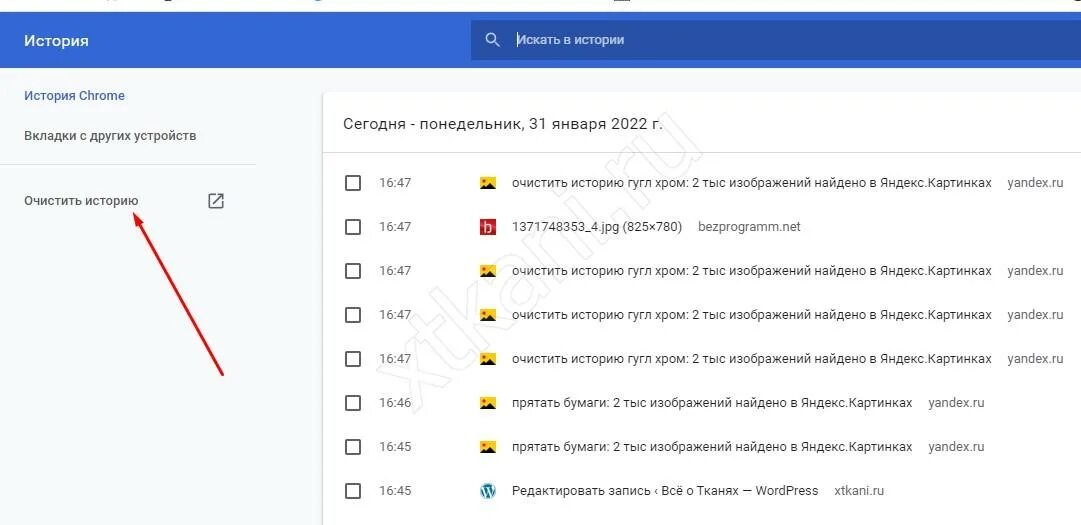Check the box for the 16:45 прятать бумаги entry
Screen dimensions: 1081x525
352,447
